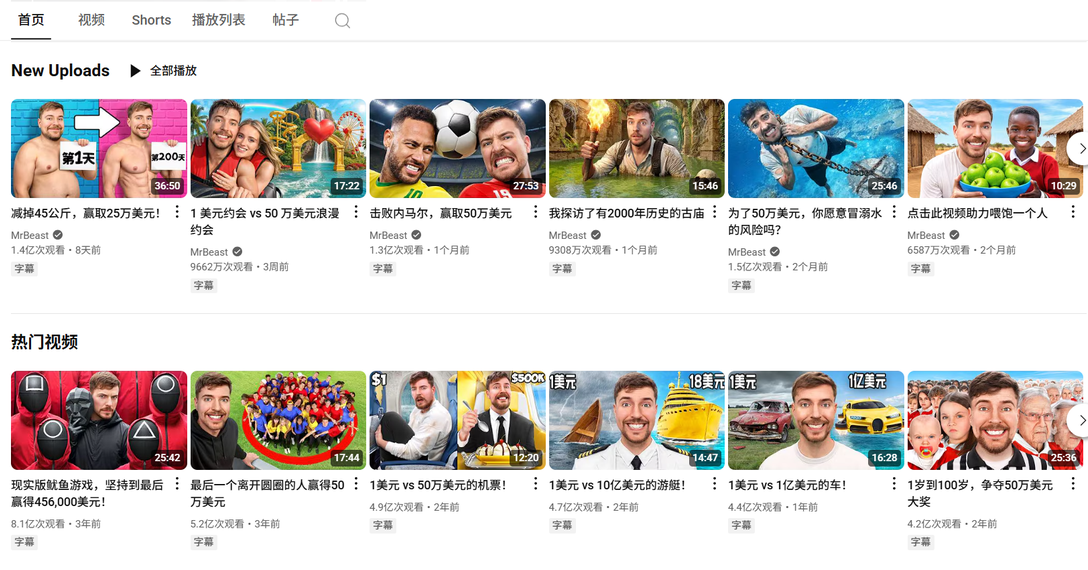Click 字幕 badge under 减掉45公斤 video
Viewport: 1088px width, 570px height.
click(x=24, y=269)
